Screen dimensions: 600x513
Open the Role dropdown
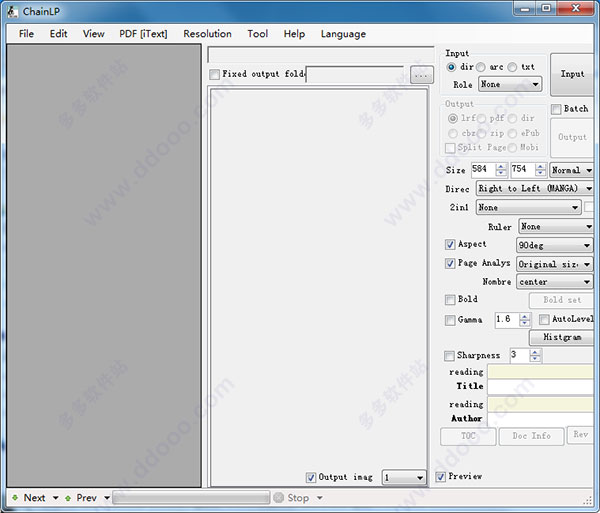point(510,84)
